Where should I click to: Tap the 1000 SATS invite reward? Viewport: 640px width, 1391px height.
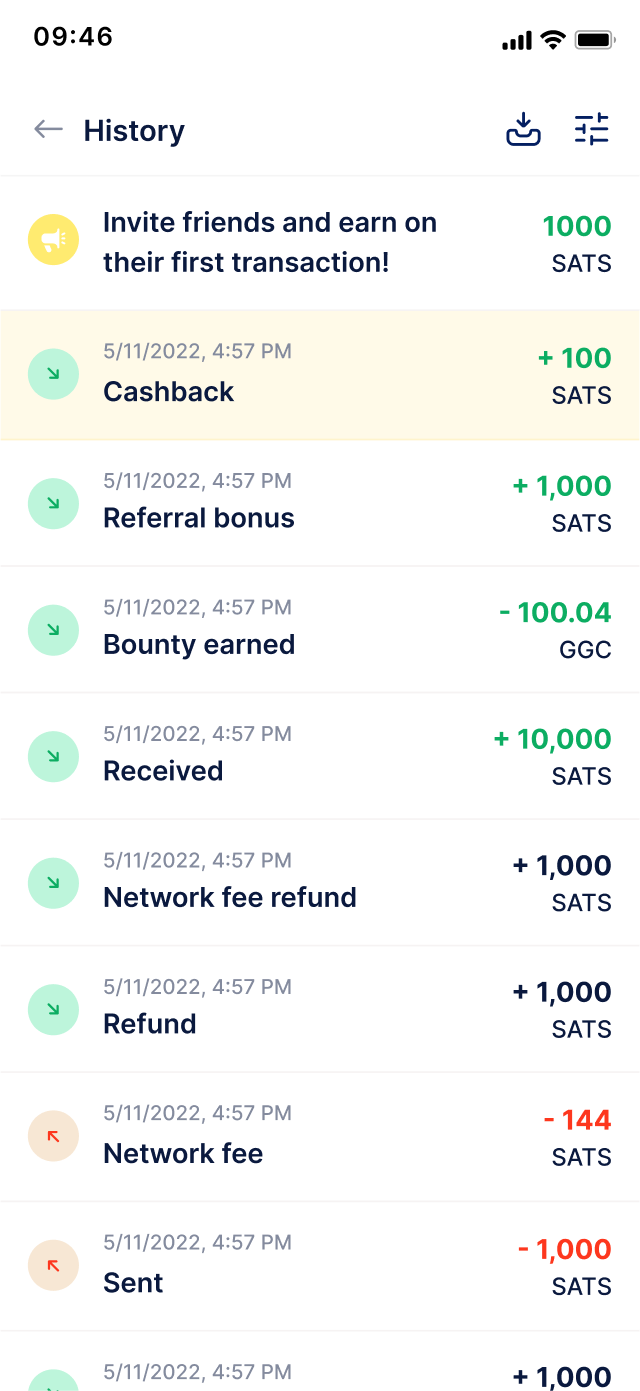pos(577,243)
